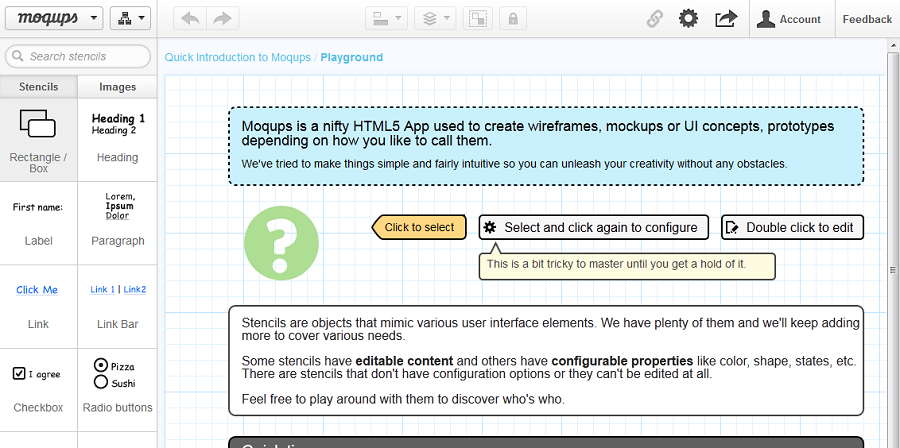Viewport: 900px width, 448px height.
Task: Select the Radio buttons stencil
Action: [117, 390]
